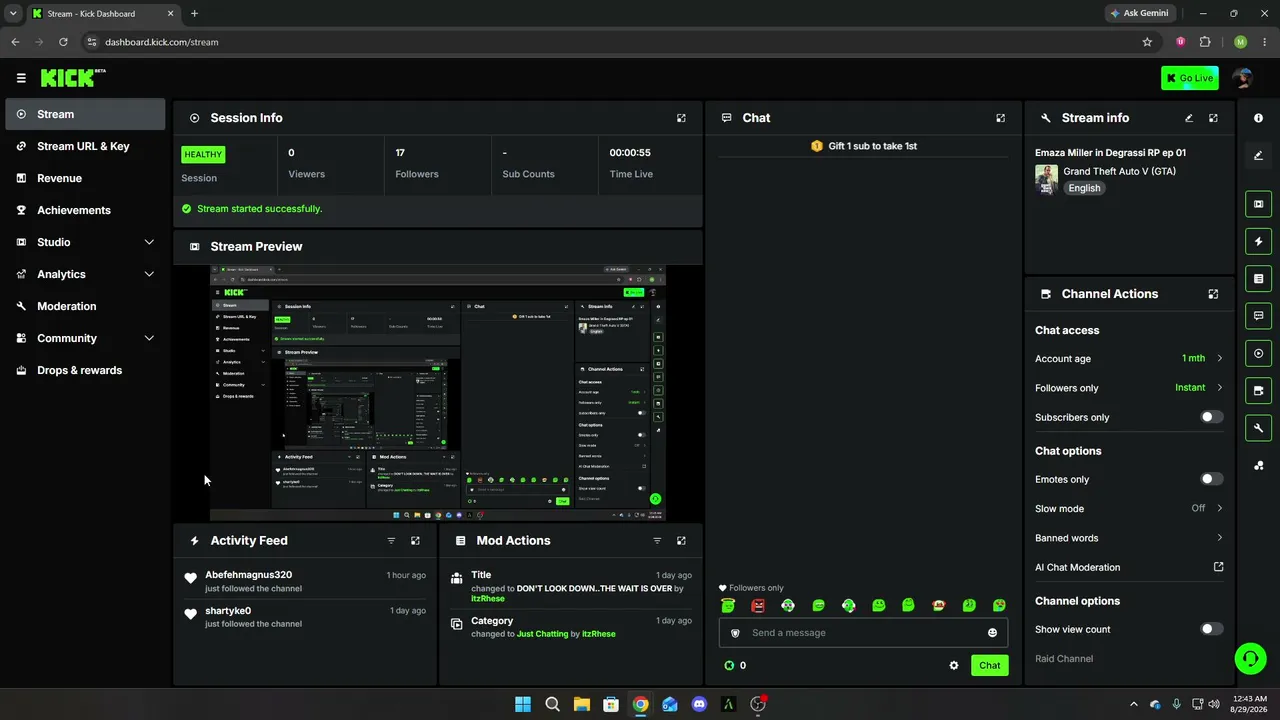Click Raid Channel option
The height and width of the screenshot is (720, 1280).
point(1064,659)
